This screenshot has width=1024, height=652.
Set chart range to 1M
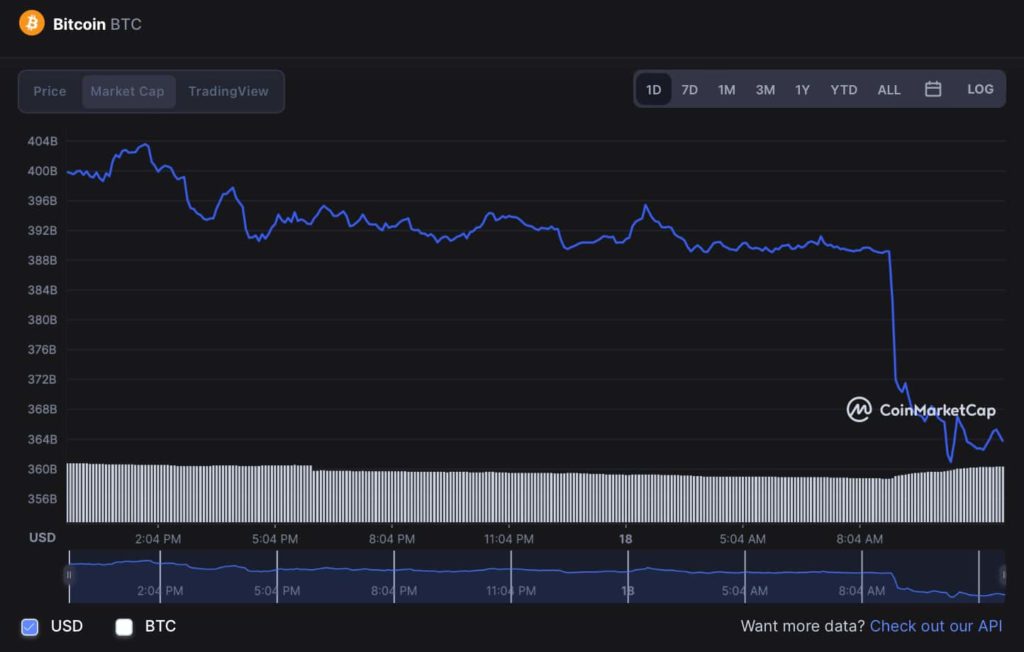pos(726,90)
